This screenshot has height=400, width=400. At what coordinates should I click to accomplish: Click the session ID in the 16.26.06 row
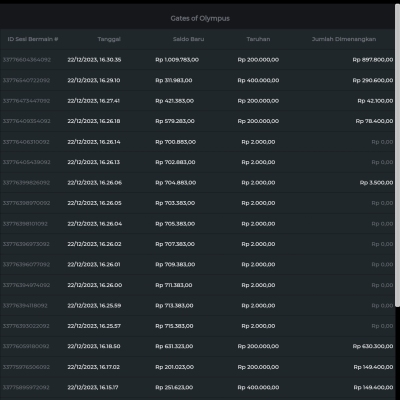(x=26, y=183)
